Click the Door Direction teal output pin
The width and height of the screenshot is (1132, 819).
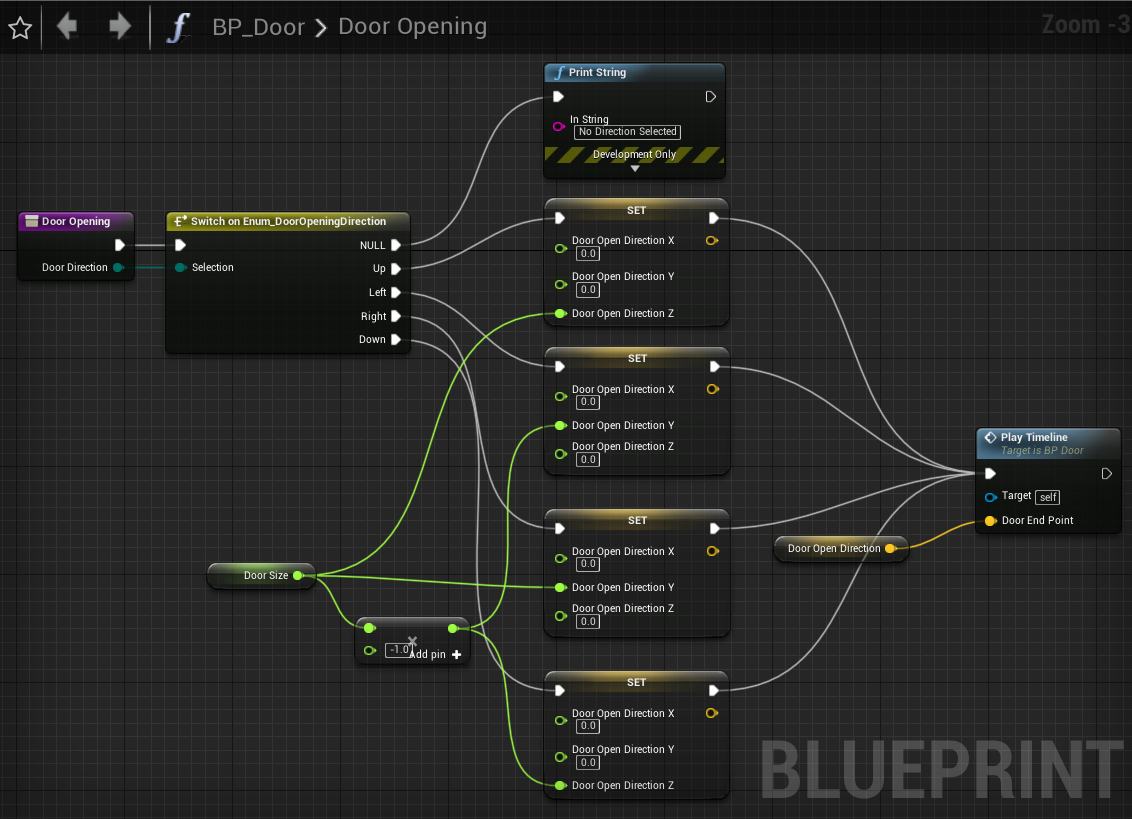click(118, 267)
